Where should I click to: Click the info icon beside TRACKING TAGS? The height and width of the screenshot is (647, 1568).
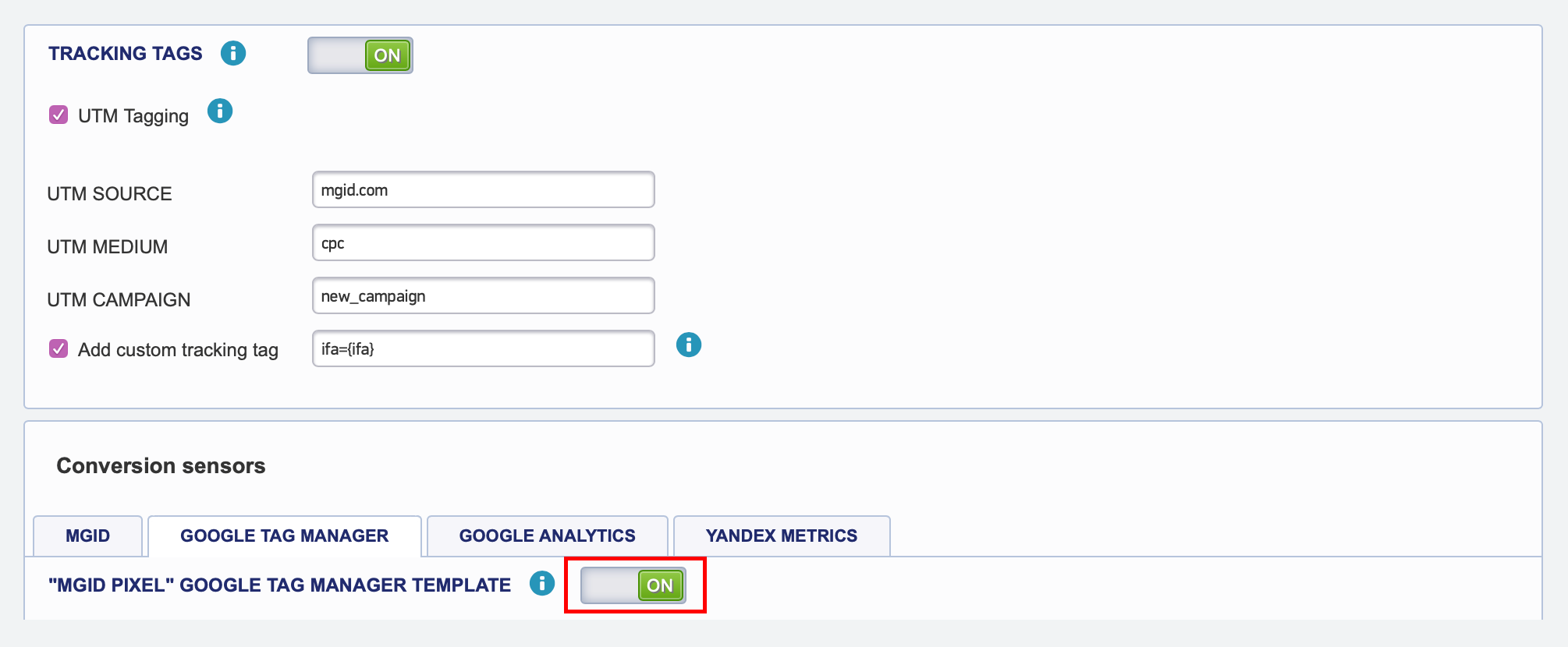233,53
